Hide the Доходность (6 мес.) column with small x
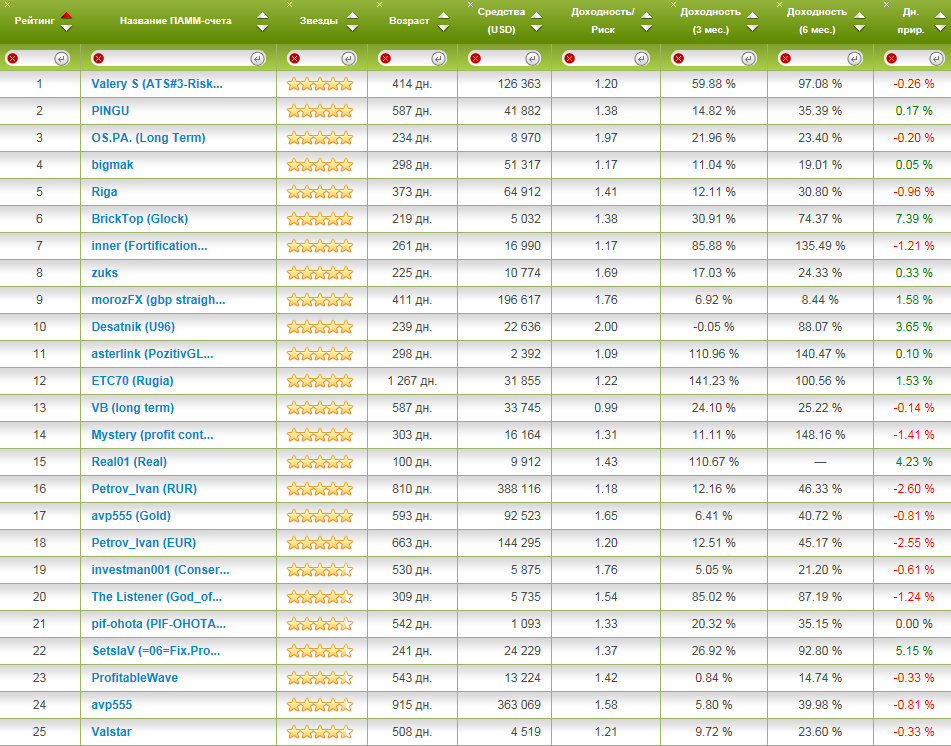951x746 pixels. click(x=780, y=4)
